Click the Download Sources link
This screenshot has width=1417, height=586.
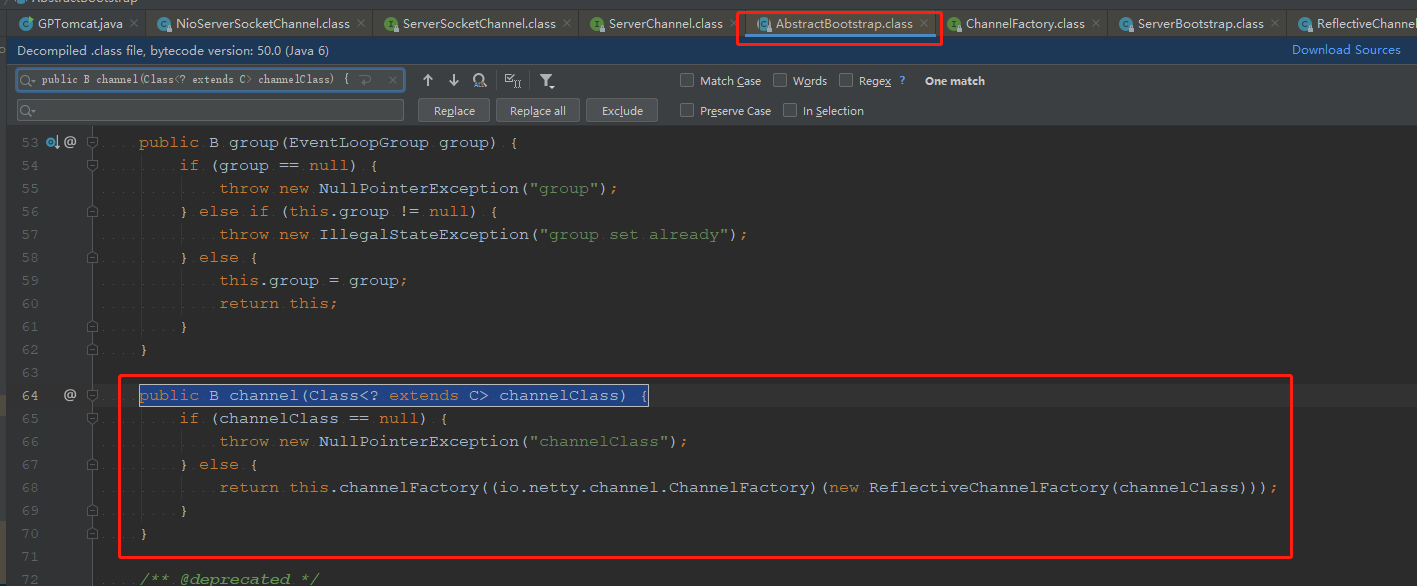[x=1346, y=50]
